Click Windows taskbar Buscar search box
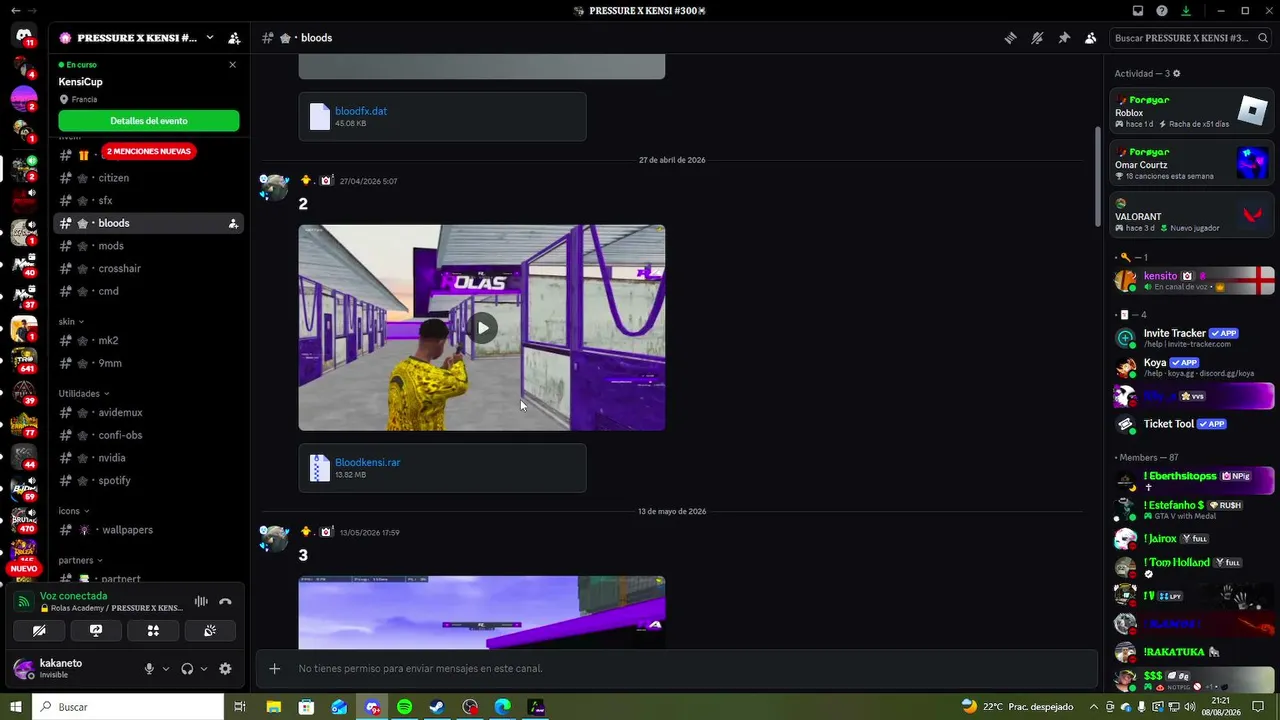Viewport: 1280px width, 720px height. [128, 707]
